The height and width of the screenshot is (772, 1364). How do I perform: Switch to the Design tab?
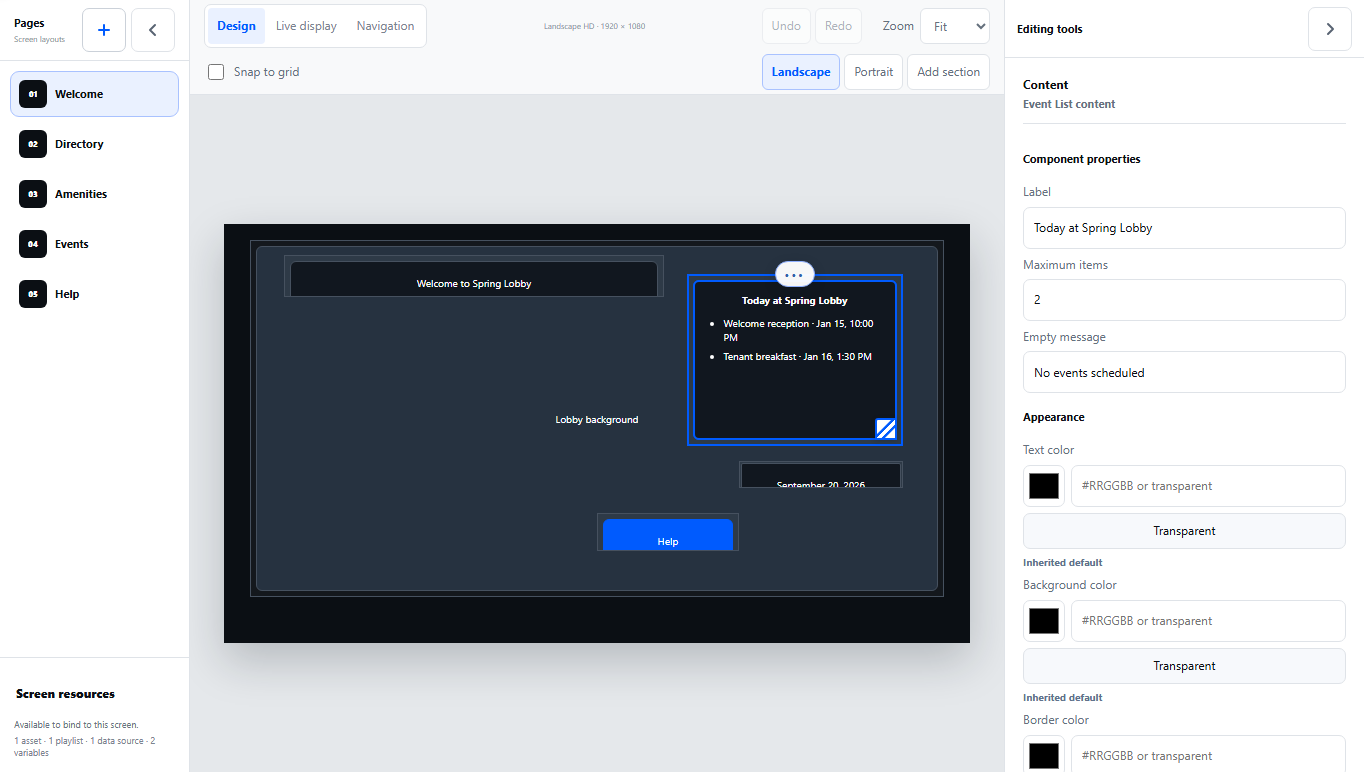(x=237, y=26)
